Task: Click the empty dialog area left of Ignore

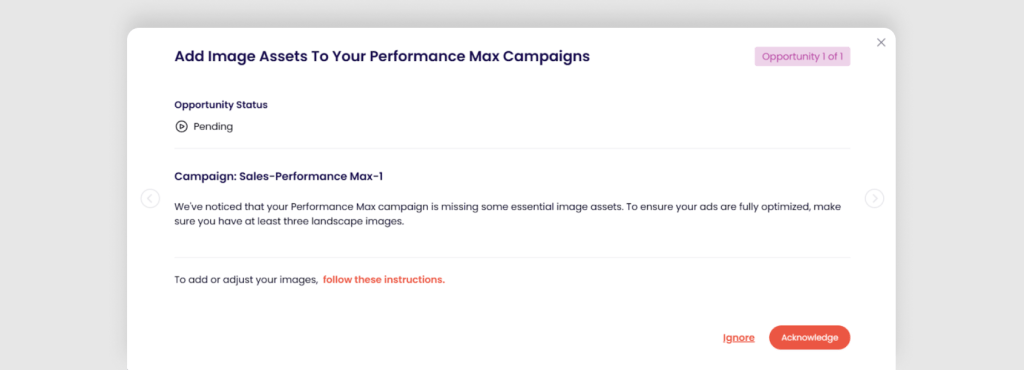Action: (x=444, y=337)
